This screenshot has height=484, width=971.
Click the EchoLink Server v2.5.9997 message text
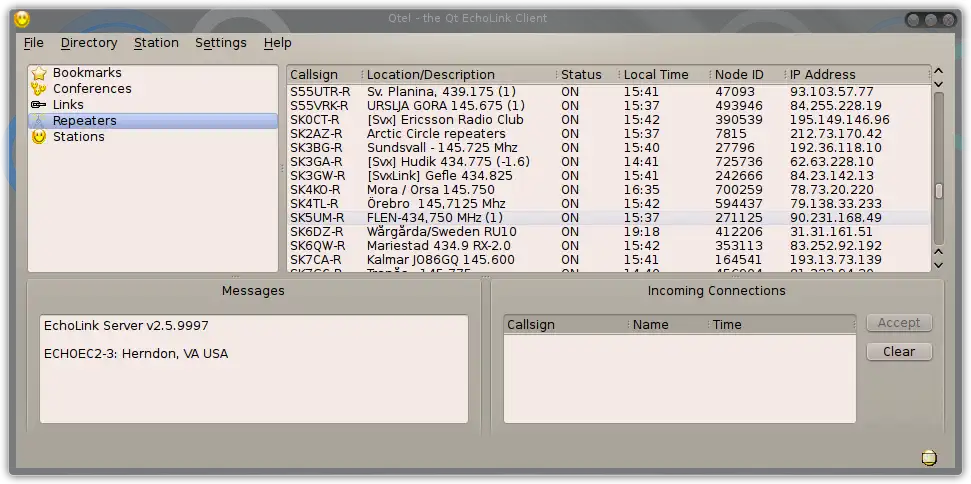pyautogui.click(x=126, y=326)
